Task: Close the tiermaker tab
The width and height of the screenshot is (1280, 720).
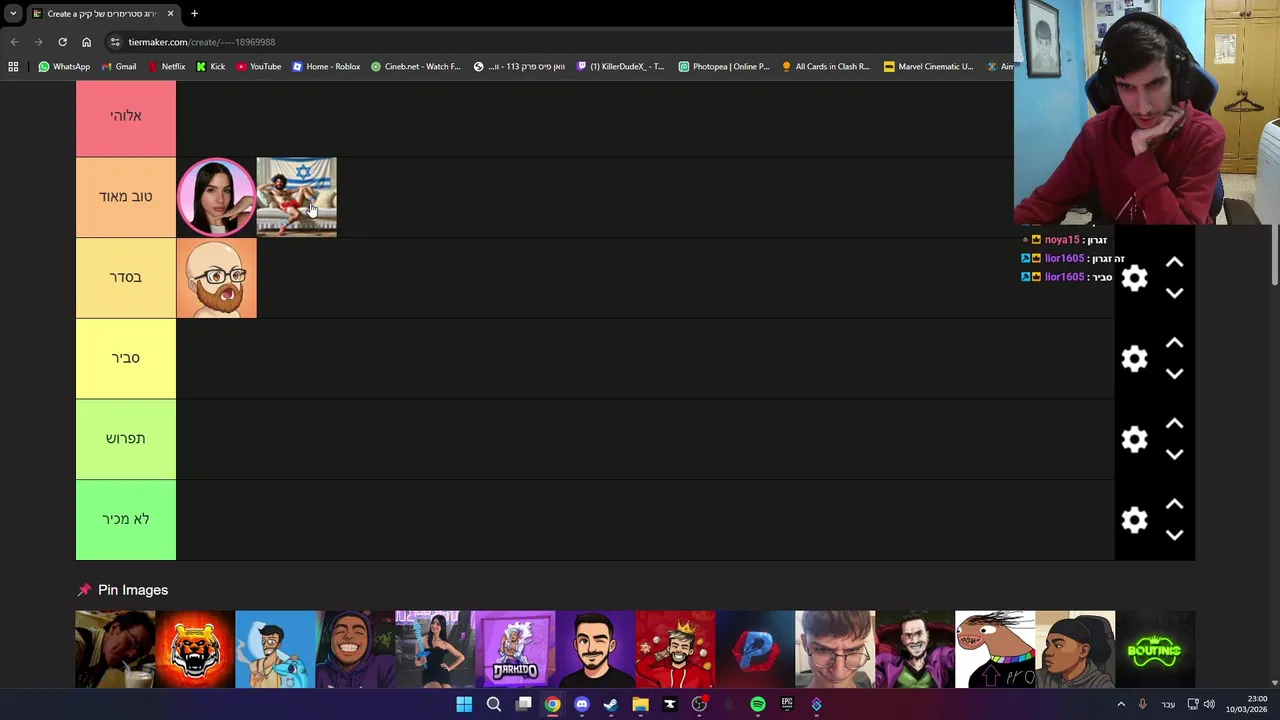Action: (x=170, y=13)
